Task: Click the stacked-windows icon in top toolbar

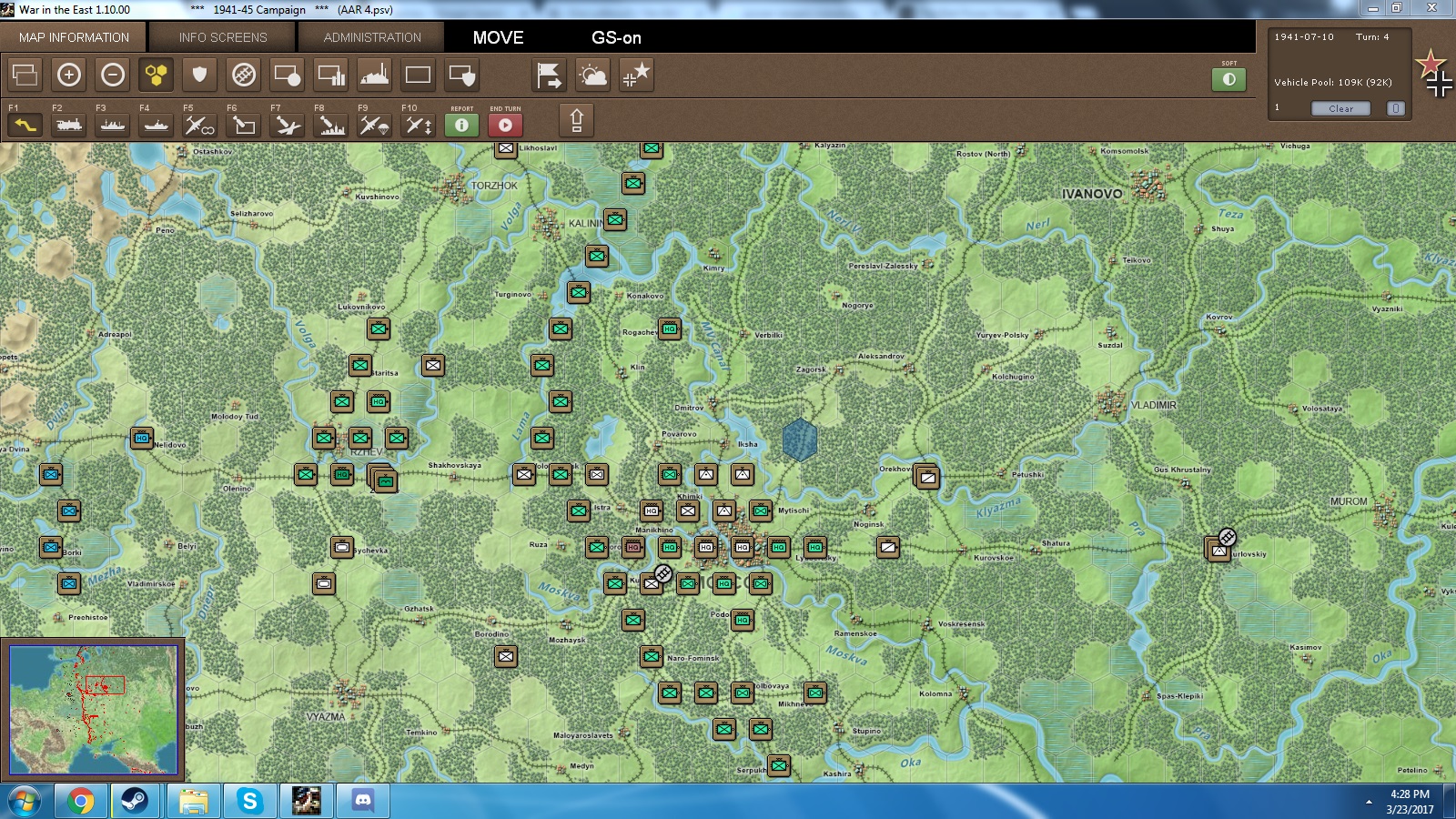Action: coord(25,75)
